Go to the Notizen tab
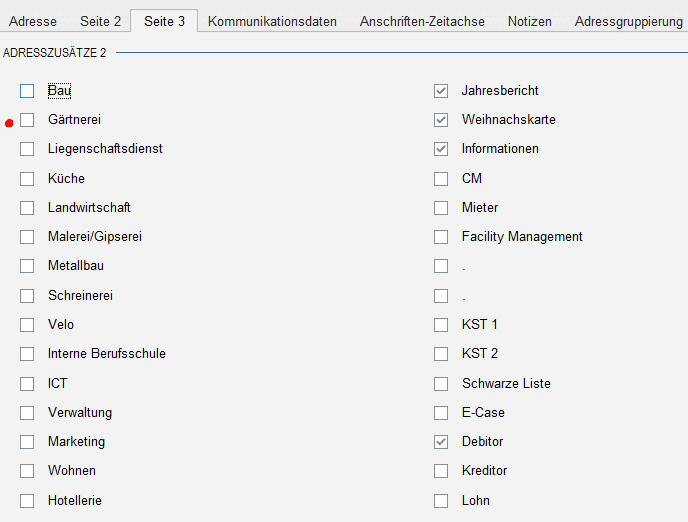 529,21
